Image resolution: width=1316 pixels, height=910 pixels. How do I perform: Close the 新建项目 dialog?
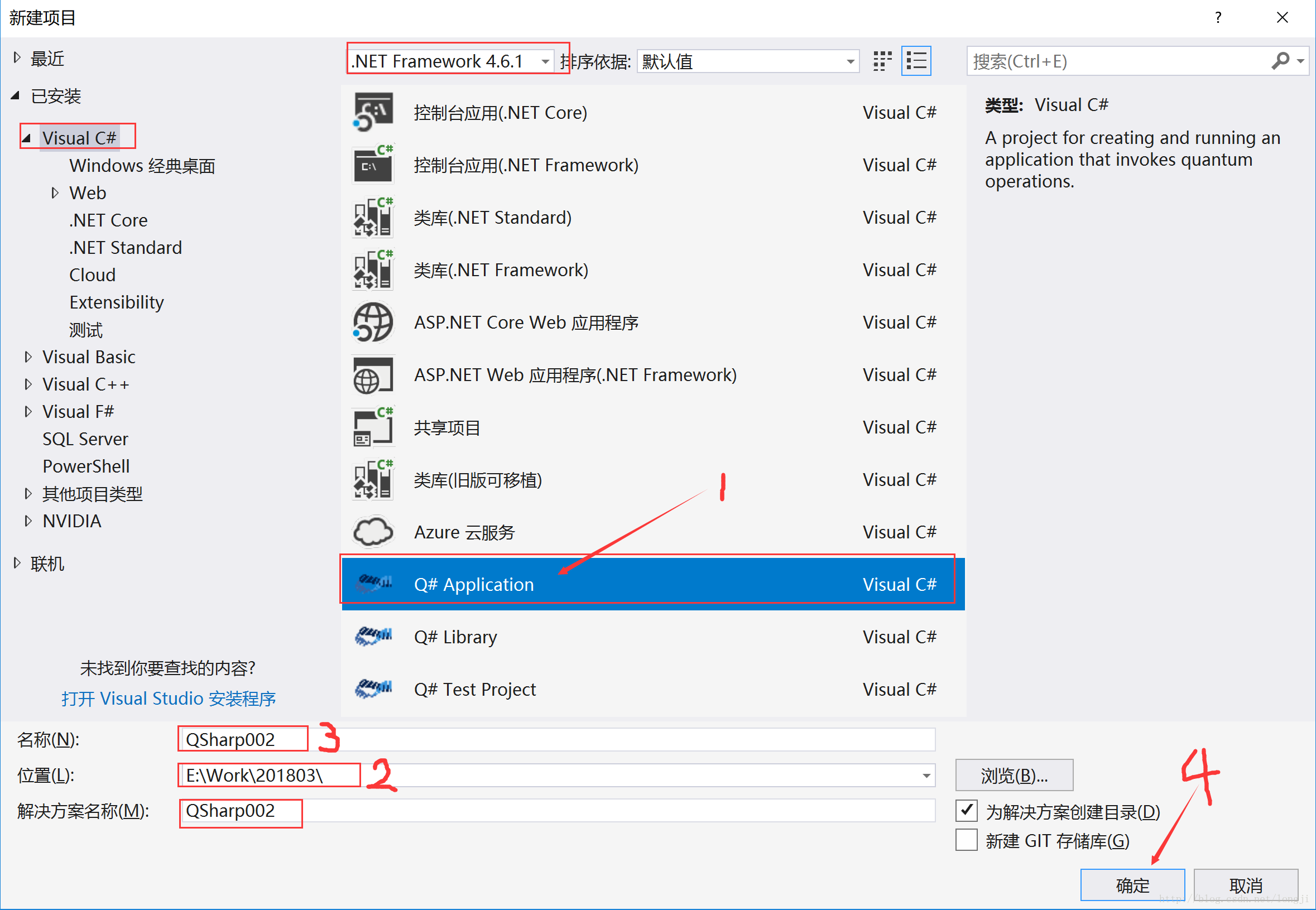pyautogui.click(x=1282, y=18)
